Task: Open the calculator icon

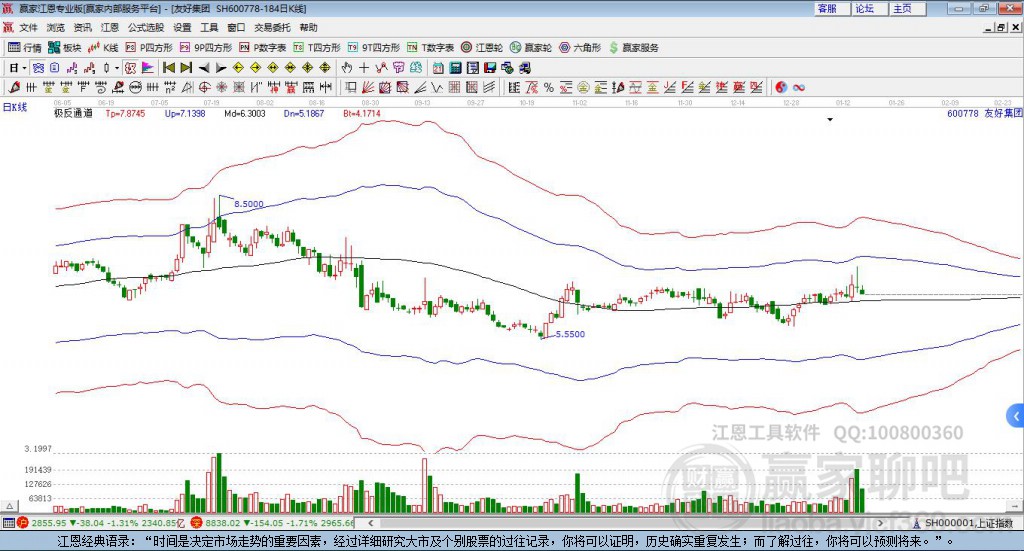Action: coord(456,68)
